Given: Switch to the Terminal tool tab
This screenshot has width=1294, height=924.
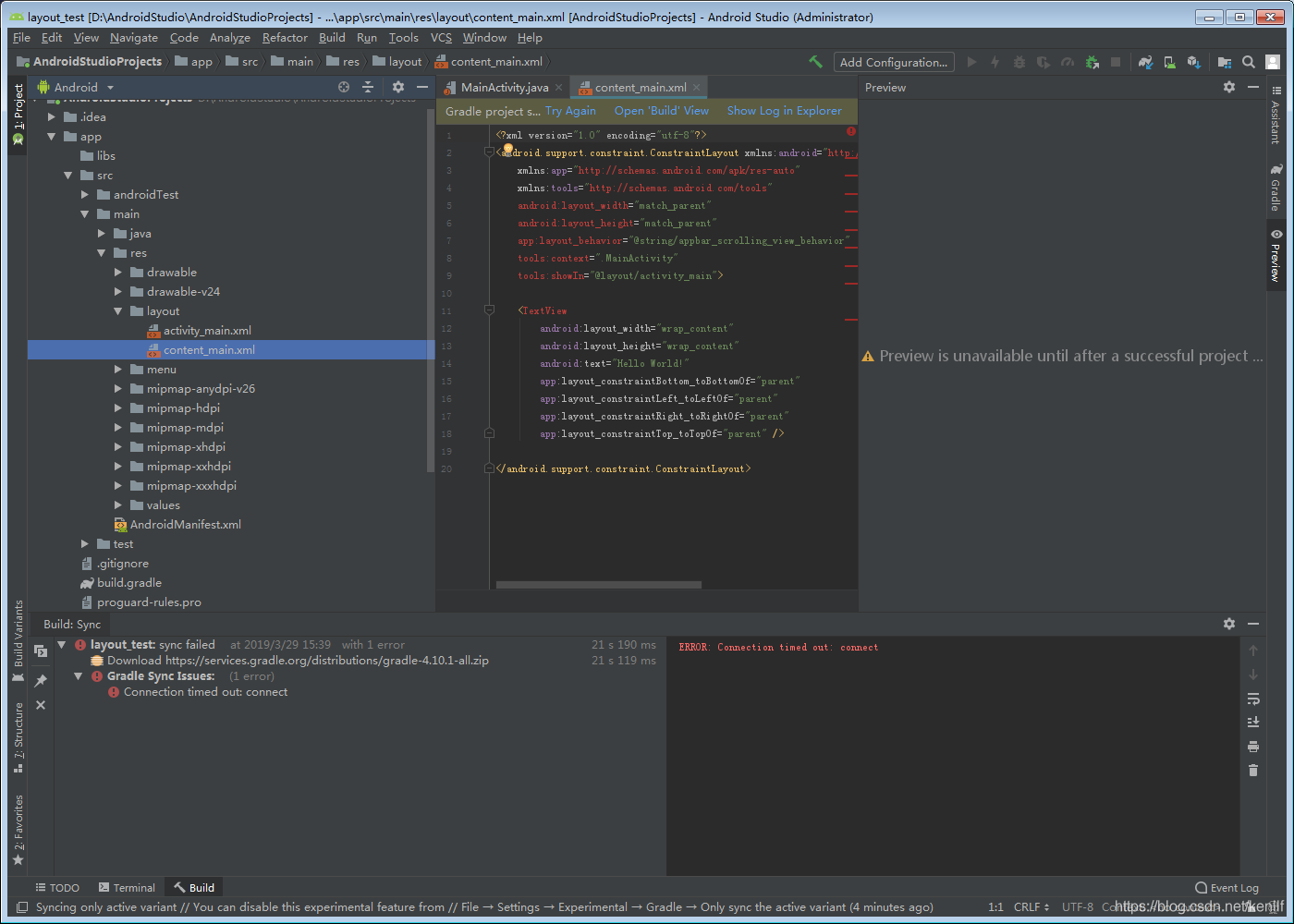Looking at the screenshot, I should [x=127, y=888].
